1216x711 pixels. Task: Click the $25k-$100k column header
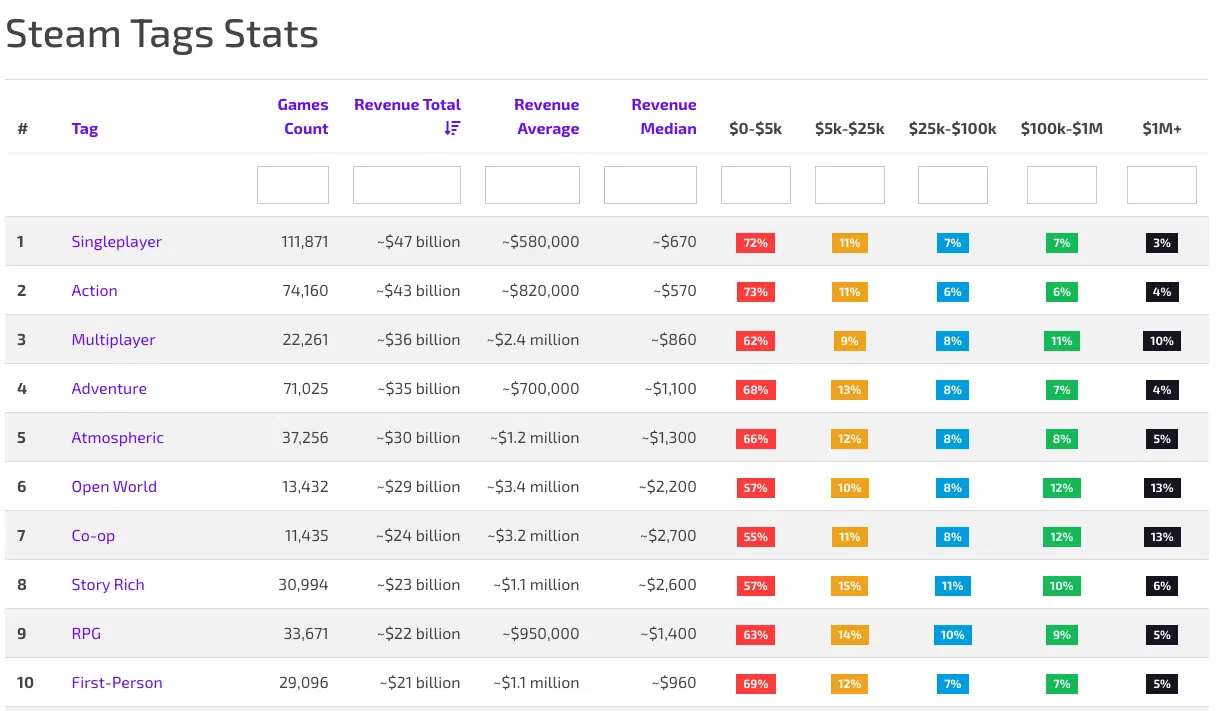pyautogui.click(x=953, y=128)
